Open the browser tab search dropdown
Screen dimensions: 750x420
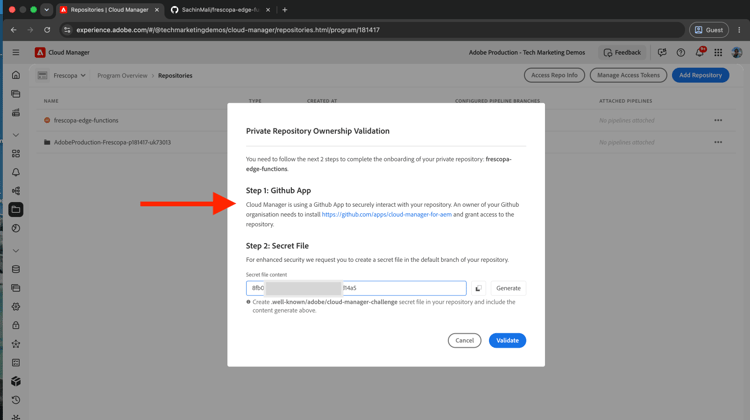tap(46, 10)
